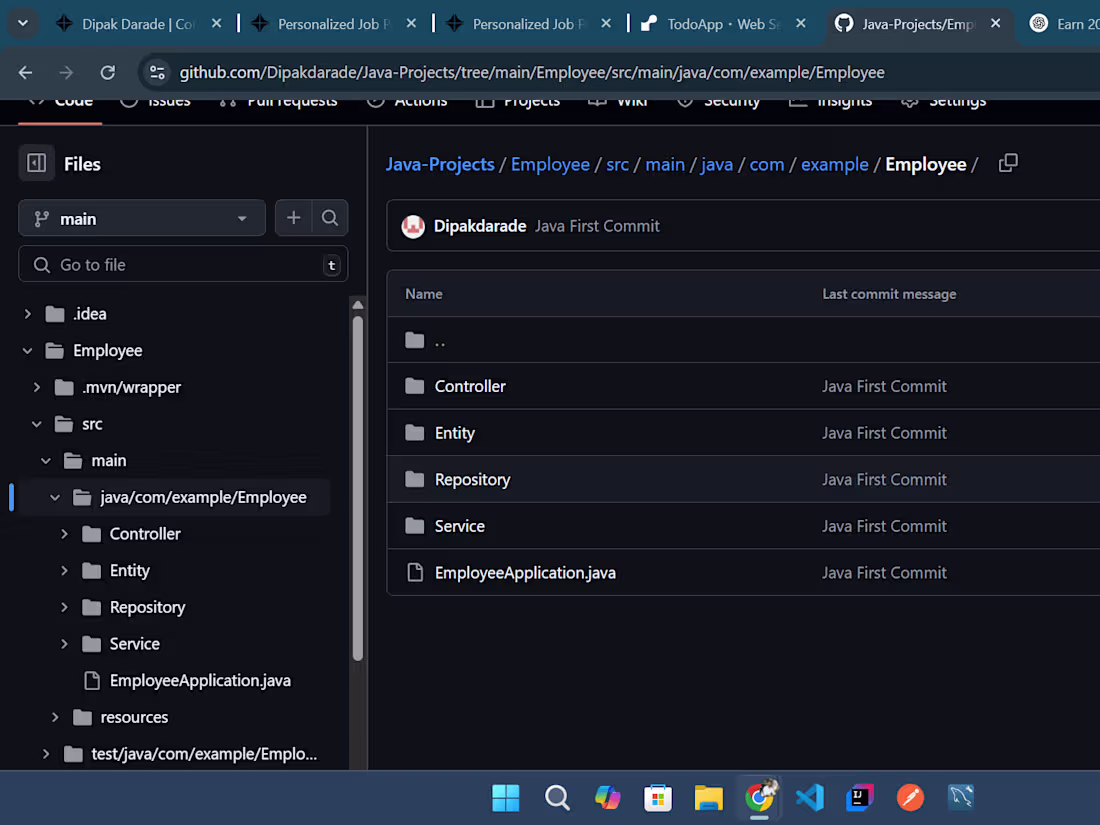Image resolution: width=1100 pixels, height=825 pixels.
Task: Collapse the main folder in tree
Action: click(x=46, y=460)
